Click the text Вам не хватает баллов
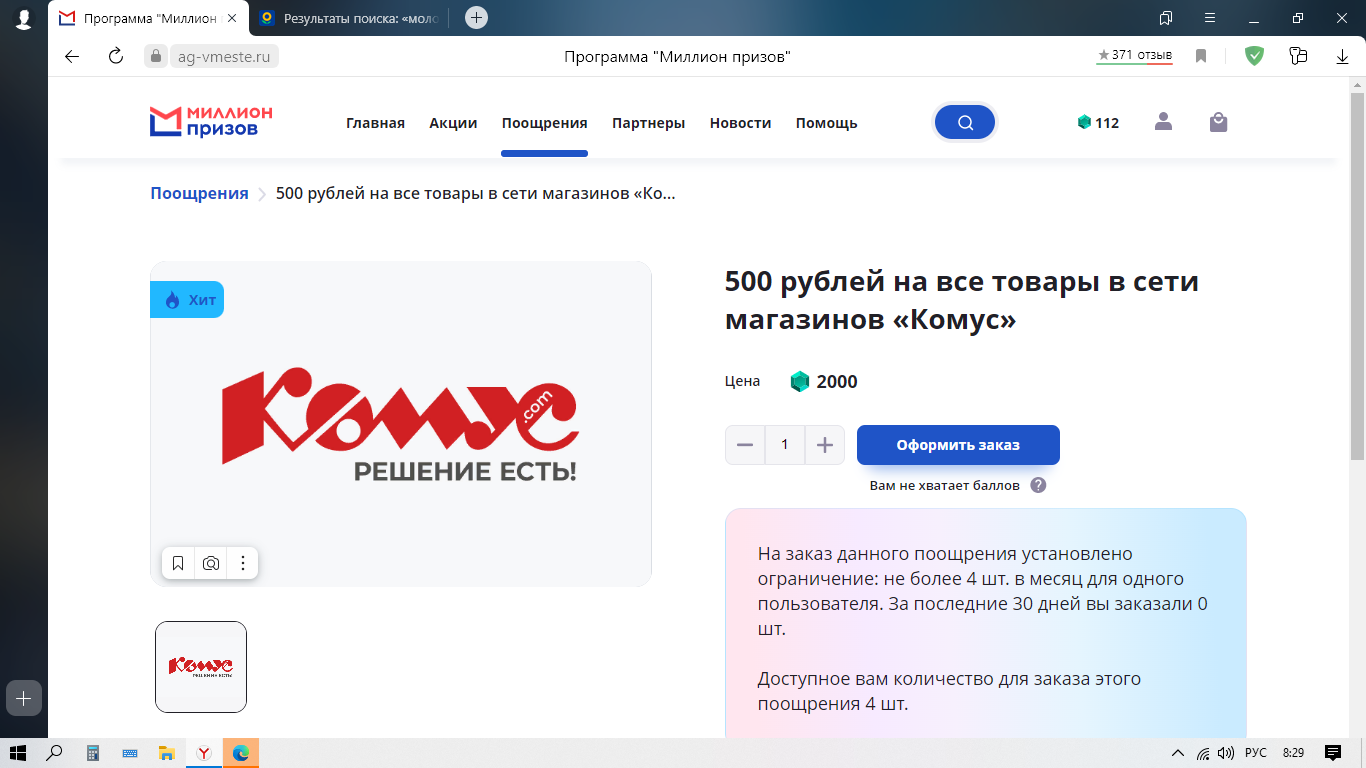The image size is (1366, 768). [945, 485]
